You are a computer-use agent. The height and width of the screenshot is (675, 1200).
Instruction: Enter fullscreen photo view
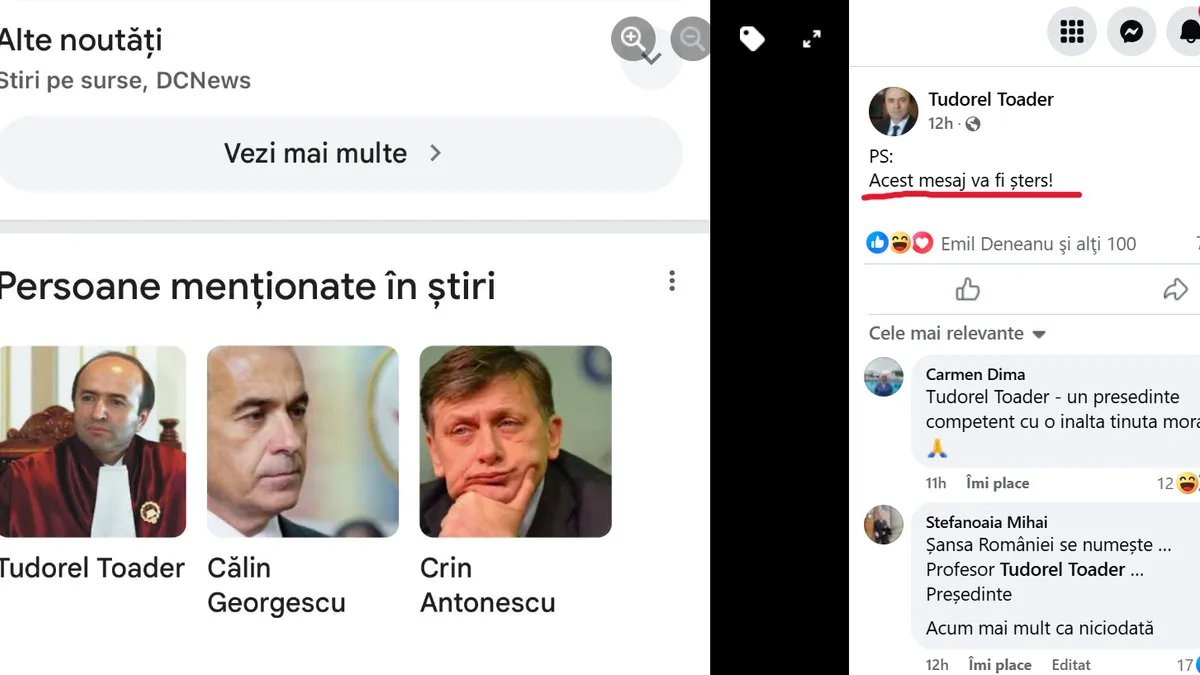pos(812,39)
